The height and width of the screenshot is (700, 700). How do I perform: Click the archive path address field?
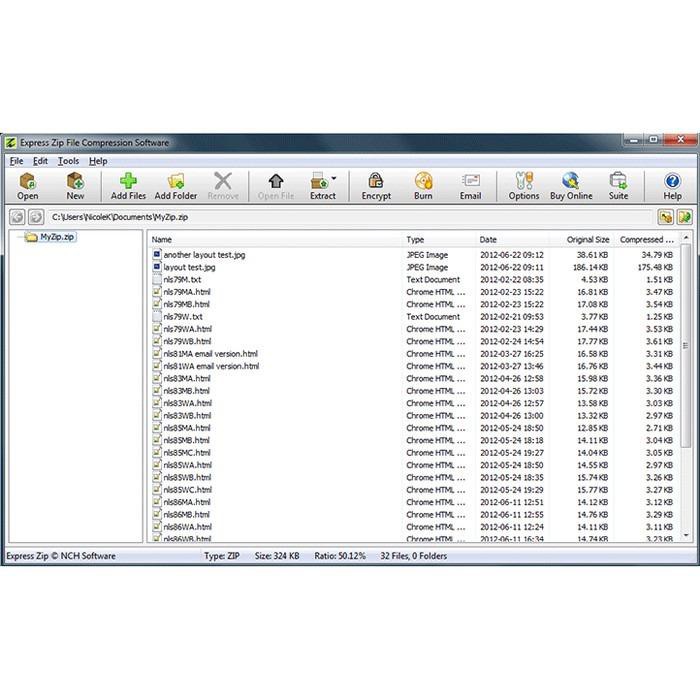tap(350, 217)
